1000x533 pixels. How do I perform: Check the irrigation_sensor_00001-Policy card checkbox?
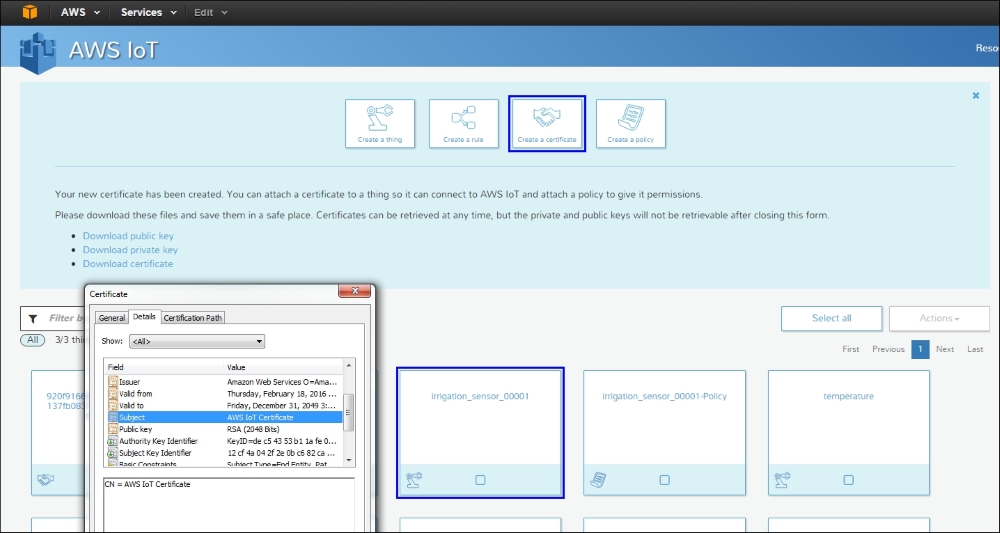(665, 480)
